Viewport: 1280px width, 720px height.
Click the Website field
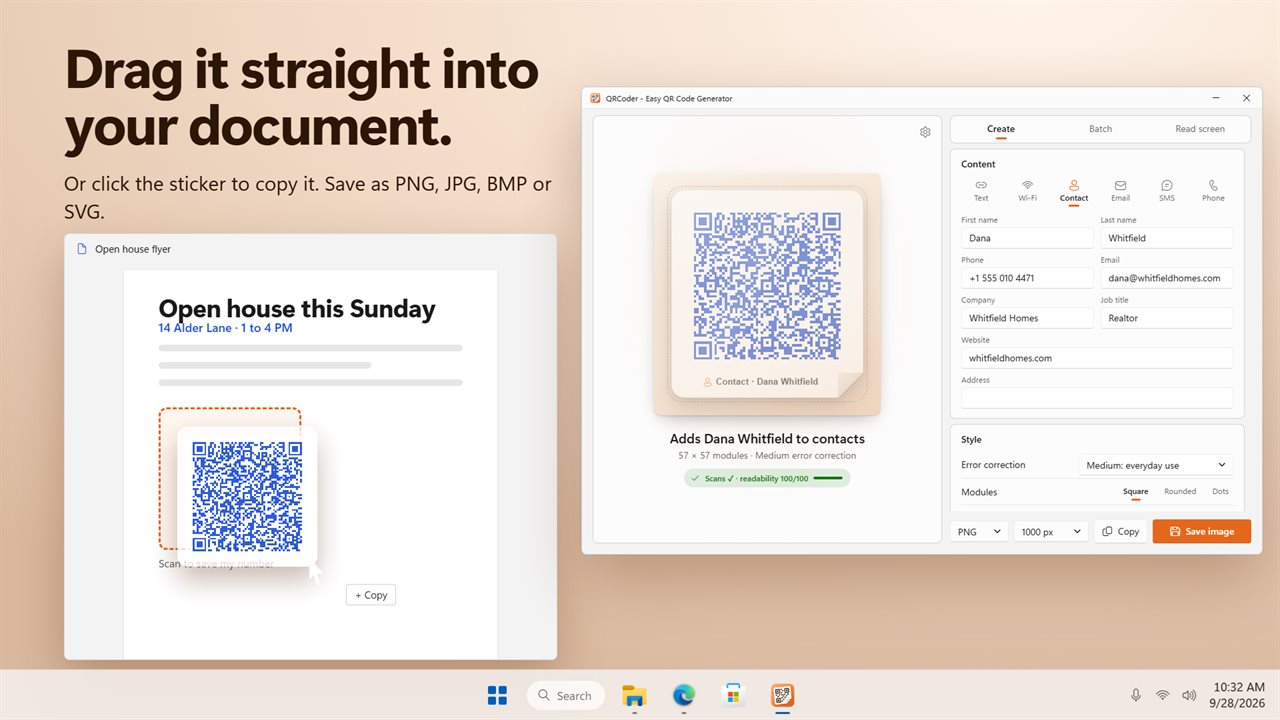click(x=1097, y=358)
